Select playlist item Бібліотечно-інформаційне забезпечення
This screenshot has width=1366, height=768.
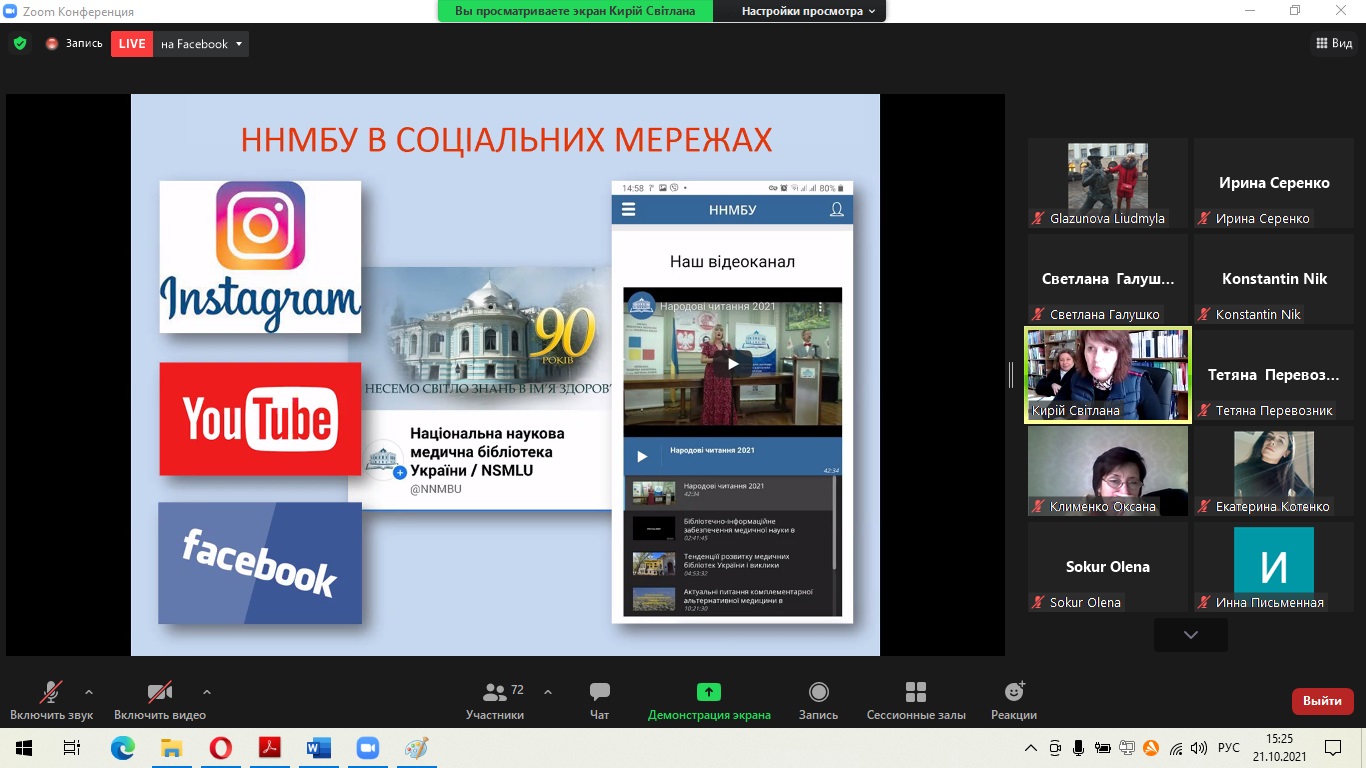[728, 528]
